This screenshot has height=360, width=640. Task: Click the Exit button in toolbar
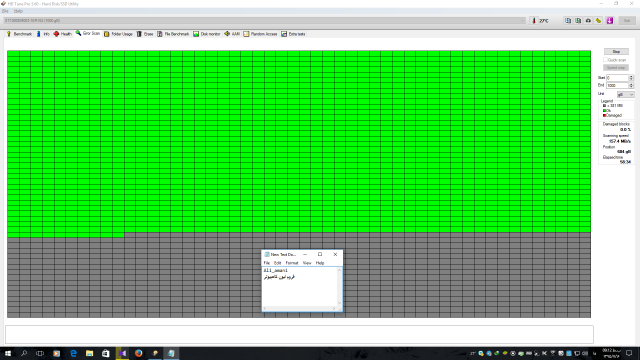[x=627, y=20]
